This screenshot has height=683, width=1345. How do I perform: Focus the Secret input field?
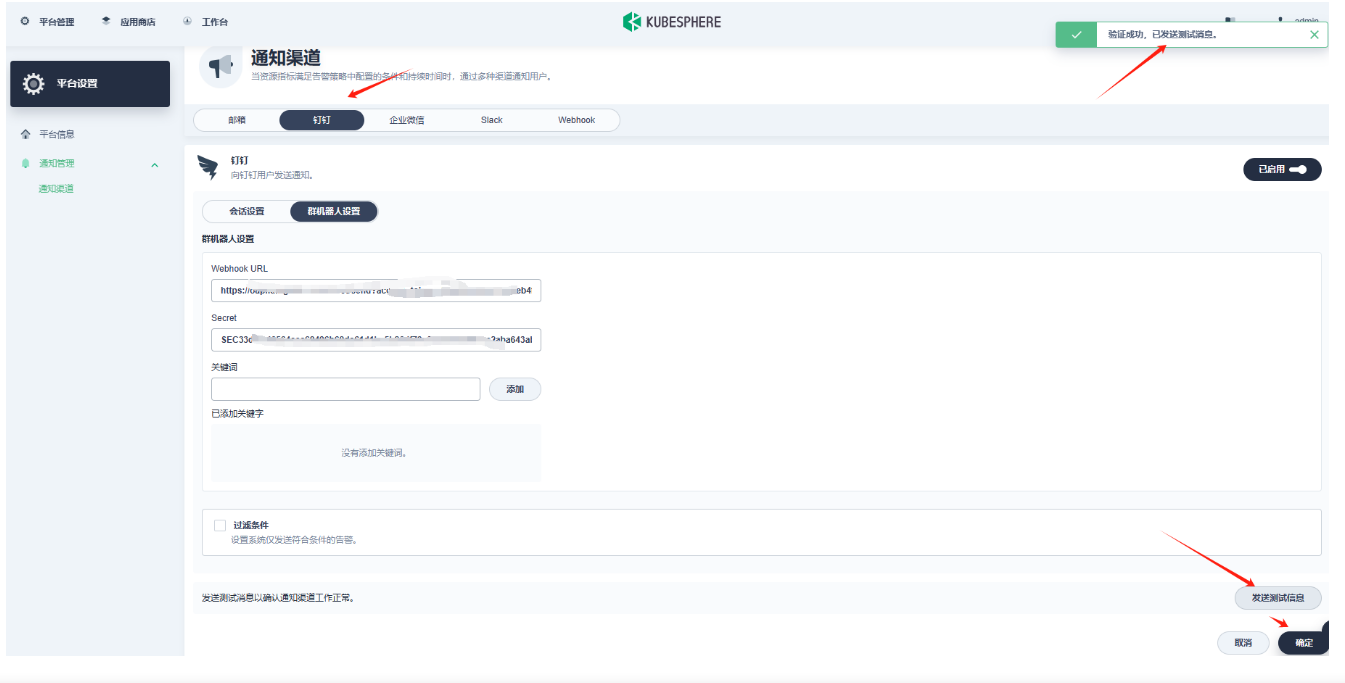pos(376,340)
